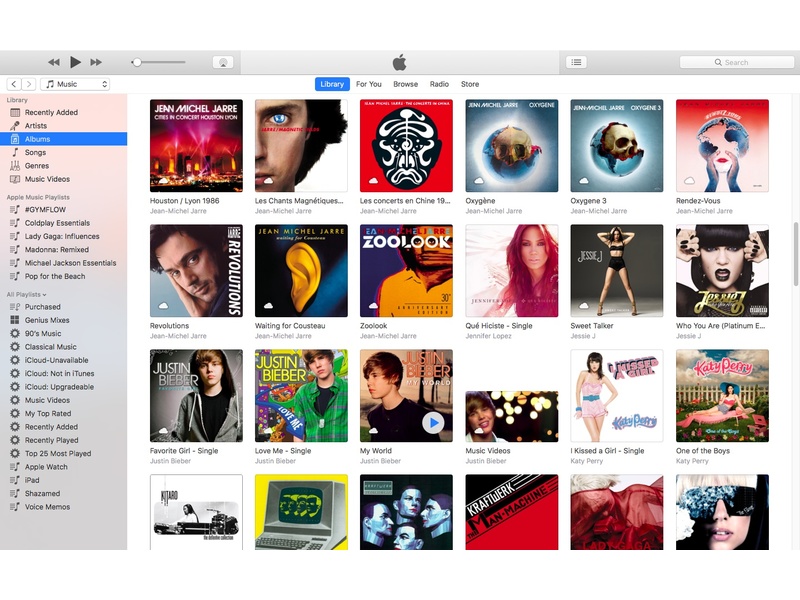Image resolution: width=800 pixels, height=600 pixels.
Task: Click the Play button
Action: pyautogui.click(x=75, y=62)
